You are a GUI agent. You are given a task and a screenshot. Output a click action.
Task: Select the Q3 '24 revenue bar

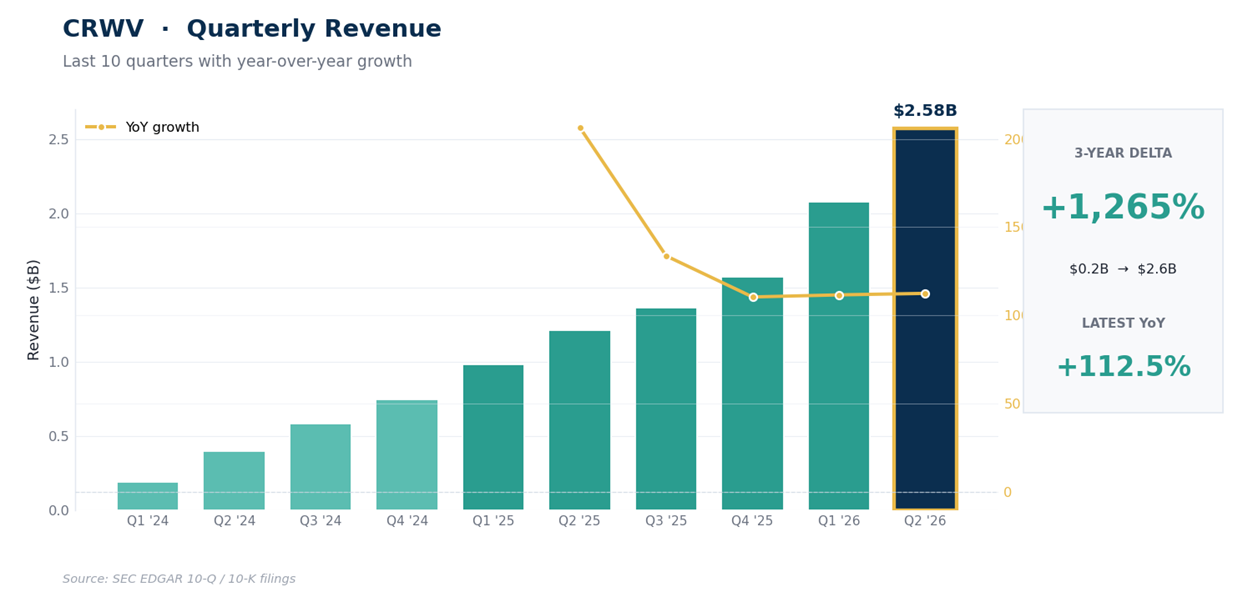tap(320, 467)
